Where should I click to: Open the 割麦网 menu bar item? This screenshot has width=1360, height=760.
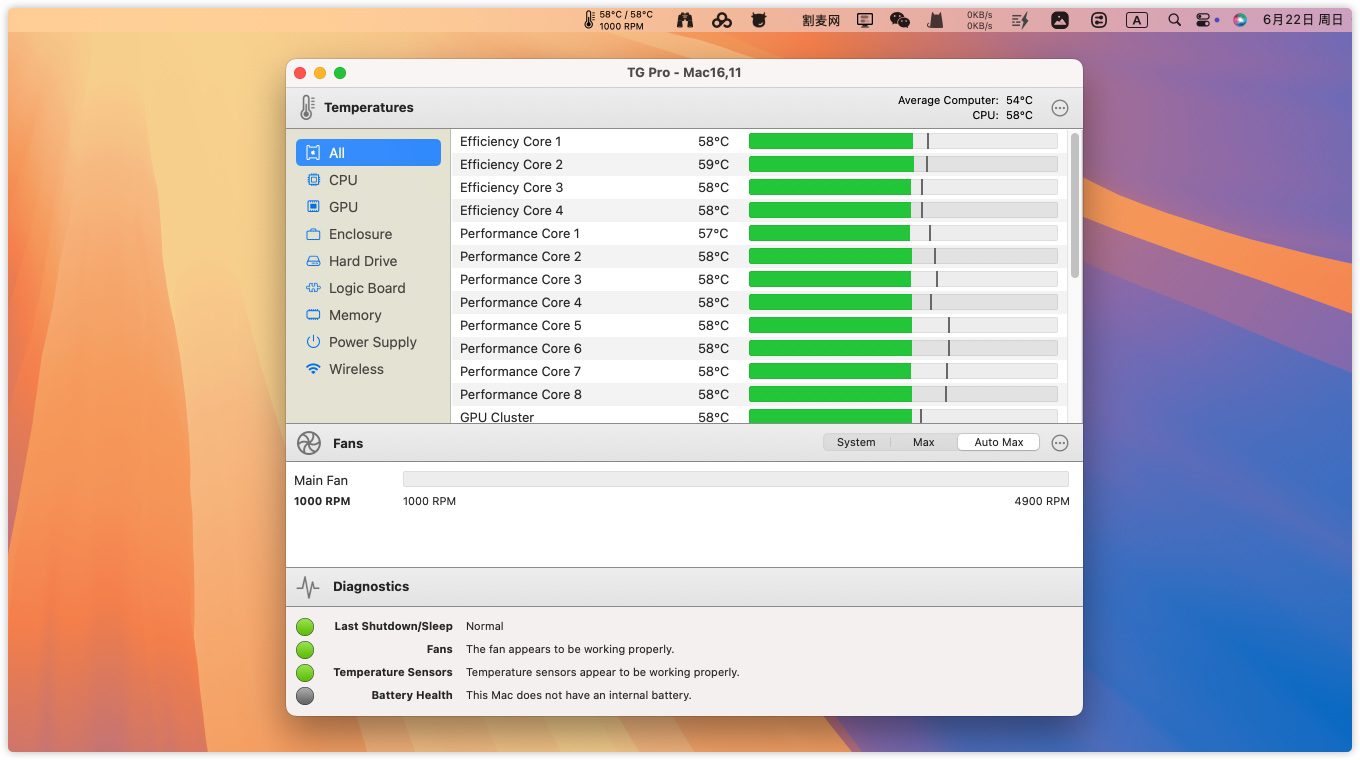pos(821,20)
